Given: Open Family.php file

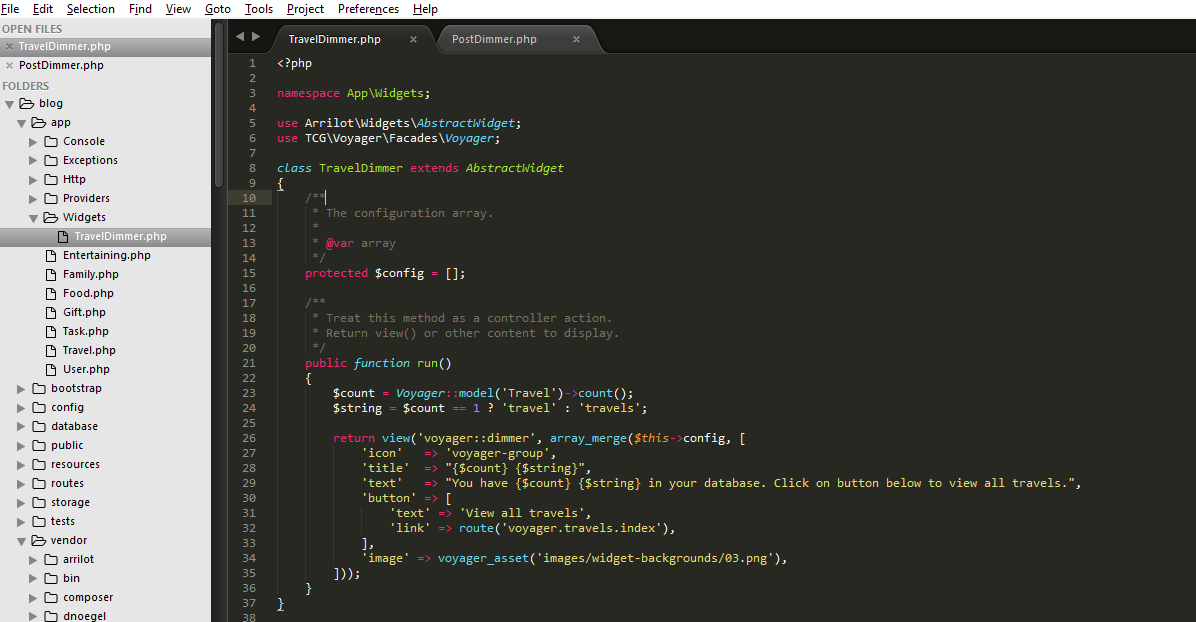Looking at the screenshot, I should [91, 275].
